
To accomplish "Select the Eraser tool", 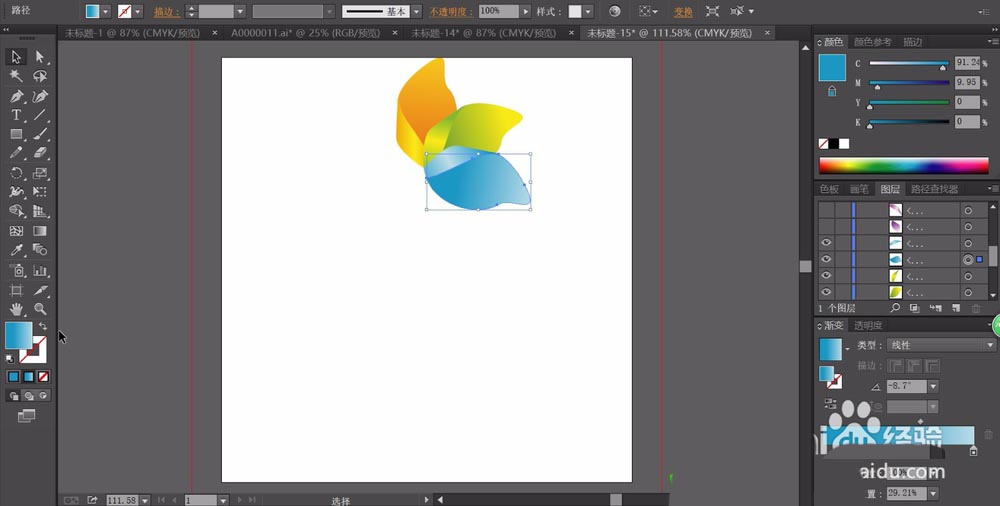I will [40, 153].
